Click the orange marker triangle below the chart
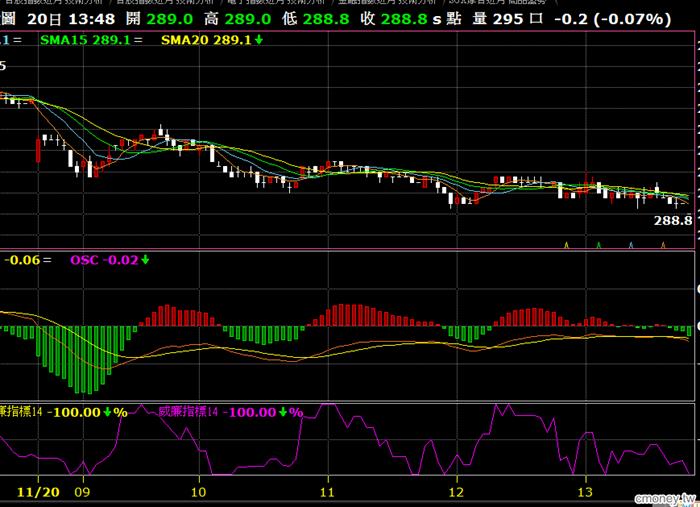The height and width of the screenshot is (507, 700). [x=661, y=243]
